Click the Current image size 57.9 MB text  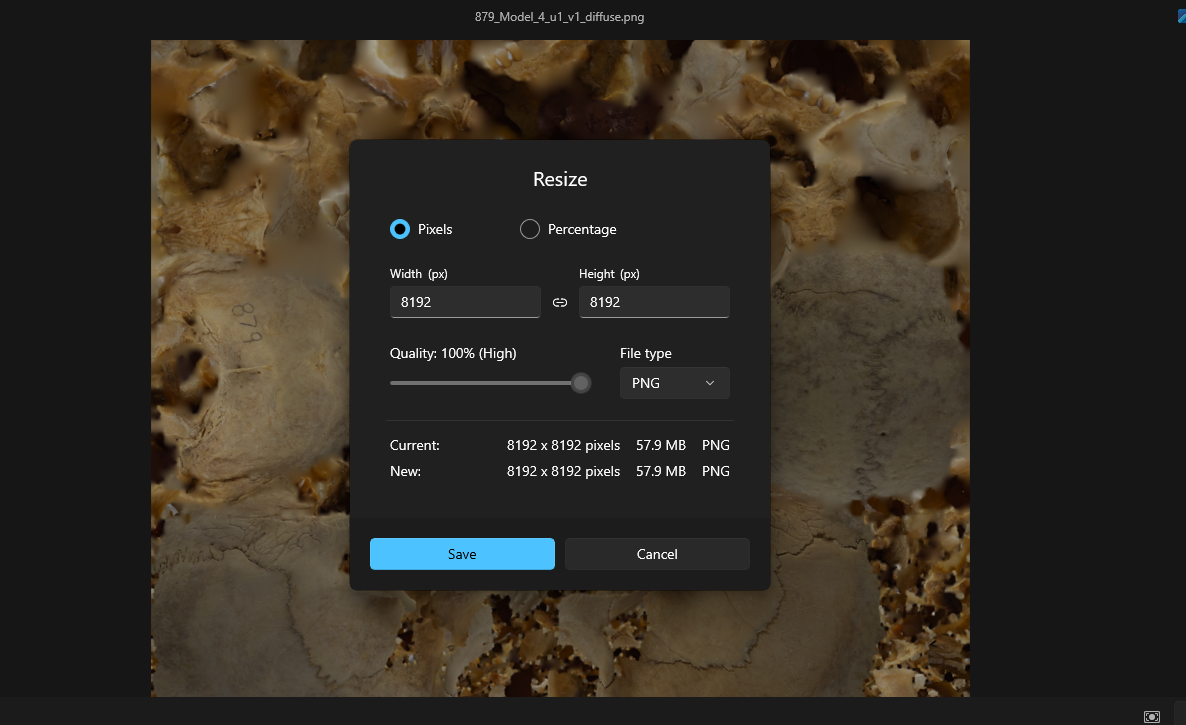(x=661, y=445)
